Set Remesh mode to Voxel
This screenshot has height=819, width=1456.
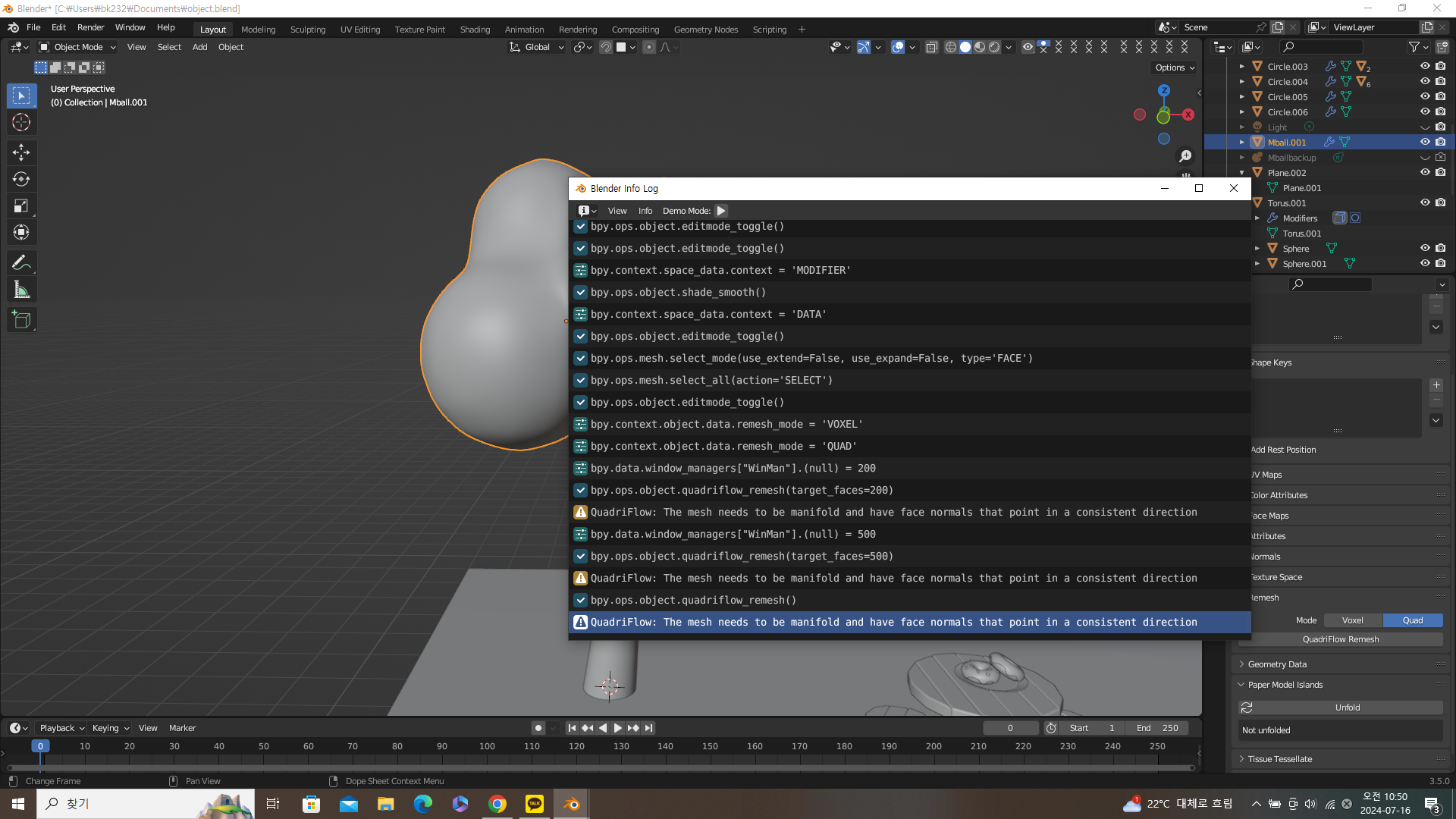pos(1352,620)
